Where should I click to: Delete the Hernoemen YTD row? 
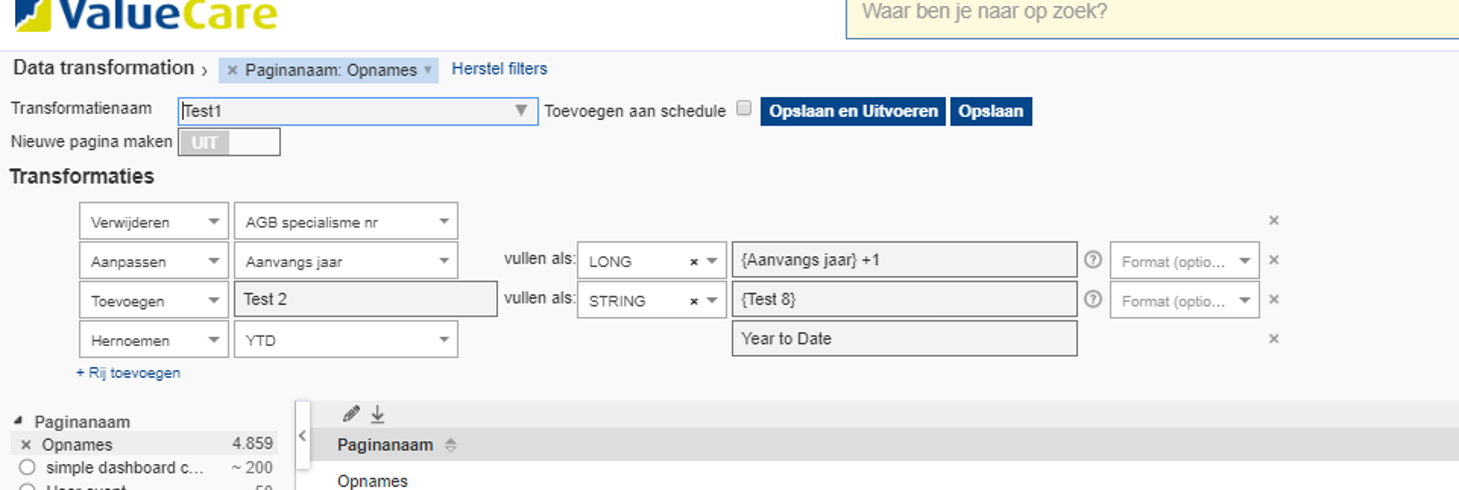pyautogui.click(x=1273, y=339)
